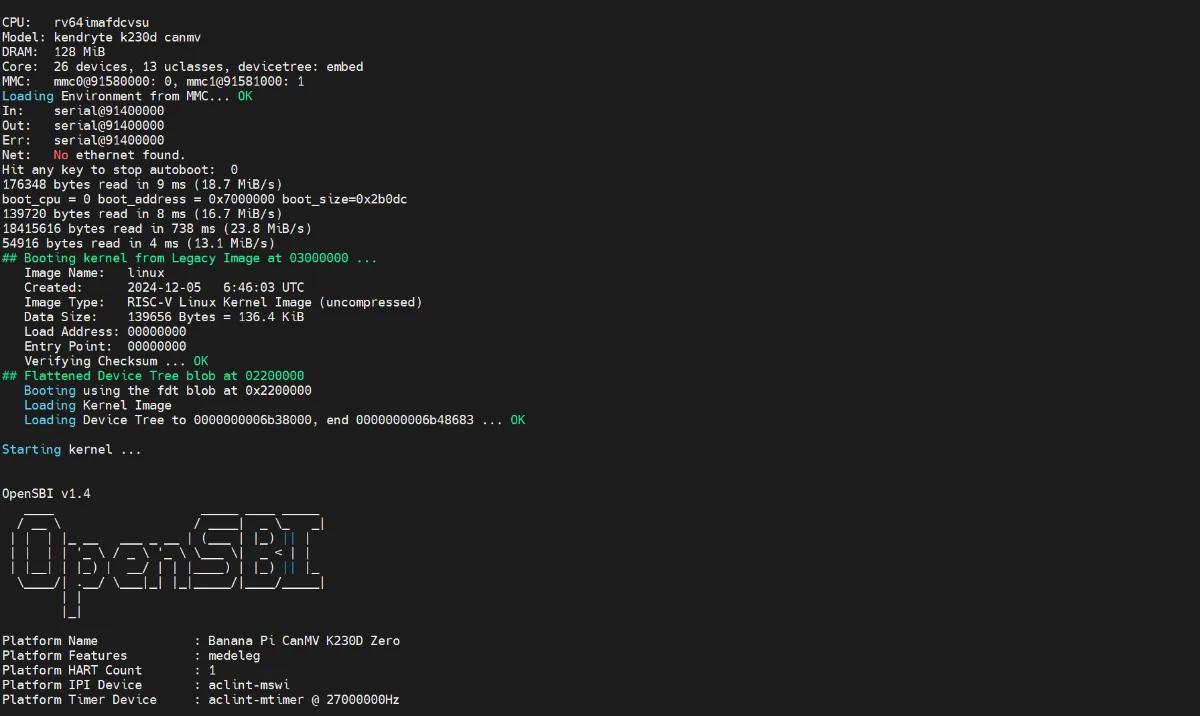Image resolution: width=1200 pixels, height=716 pixels.
Task: Click the 'Err: serial@91400000' line
Action: pos(83,140)
